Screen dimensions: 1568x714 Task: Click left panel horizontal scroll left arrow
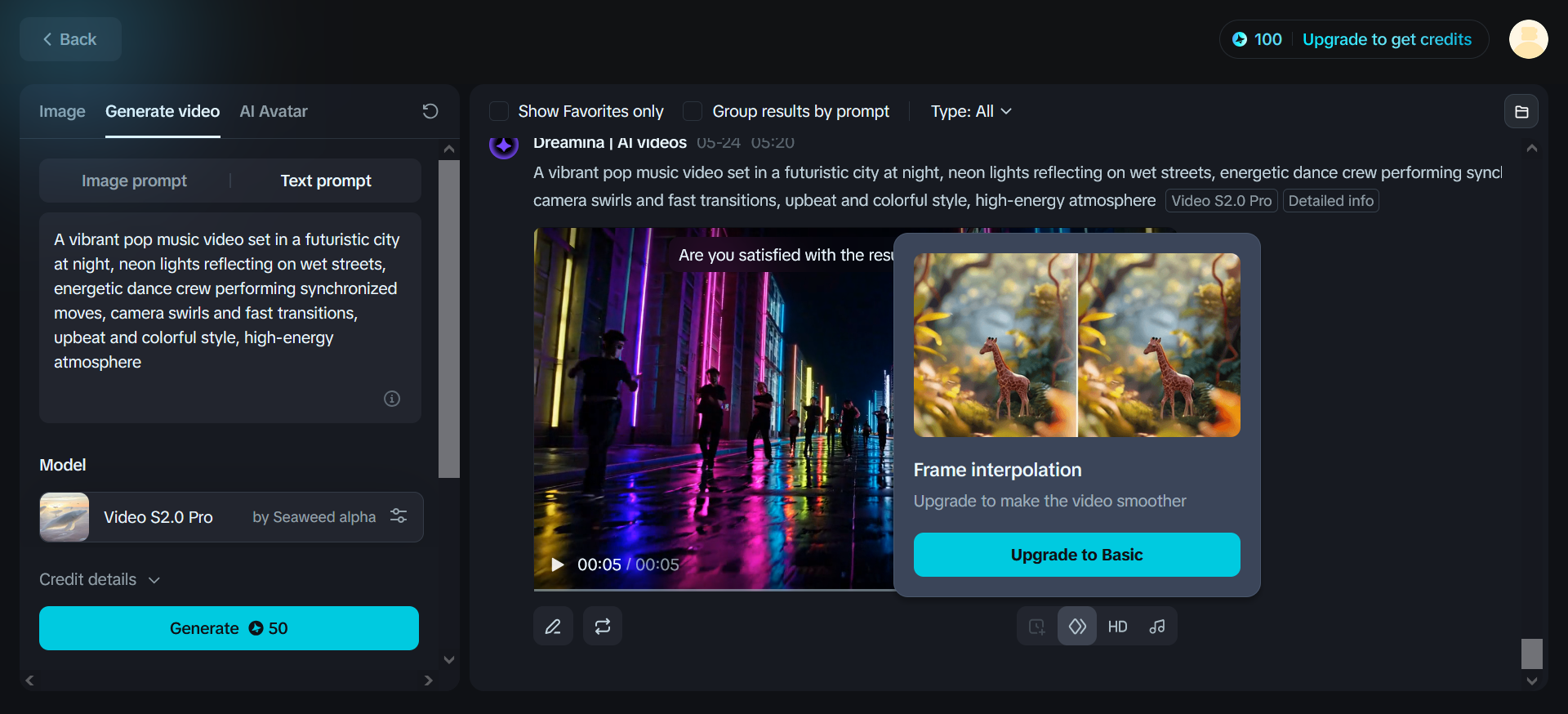click(30, 681)
